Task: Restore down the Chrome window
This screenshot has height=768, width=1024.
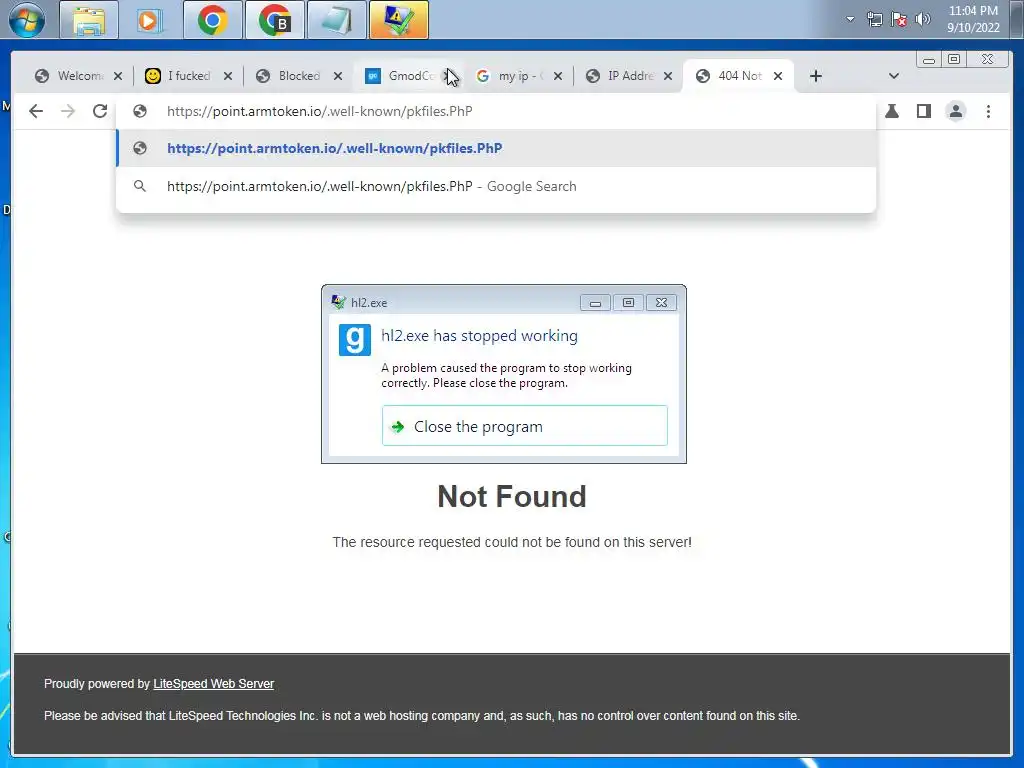Action: [x=954, y=59]
